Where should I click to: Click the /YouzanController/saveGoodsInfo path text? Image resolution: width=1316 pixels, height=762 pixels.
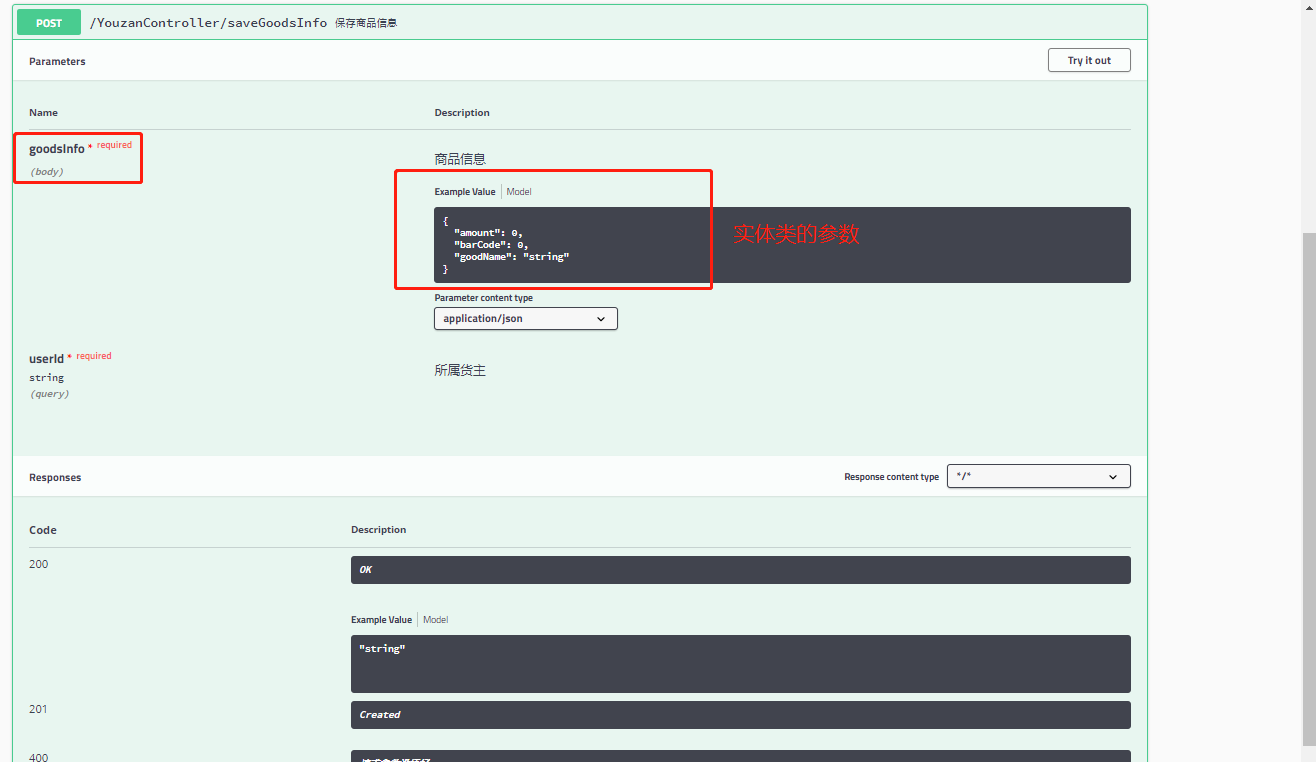click(208, 22)
